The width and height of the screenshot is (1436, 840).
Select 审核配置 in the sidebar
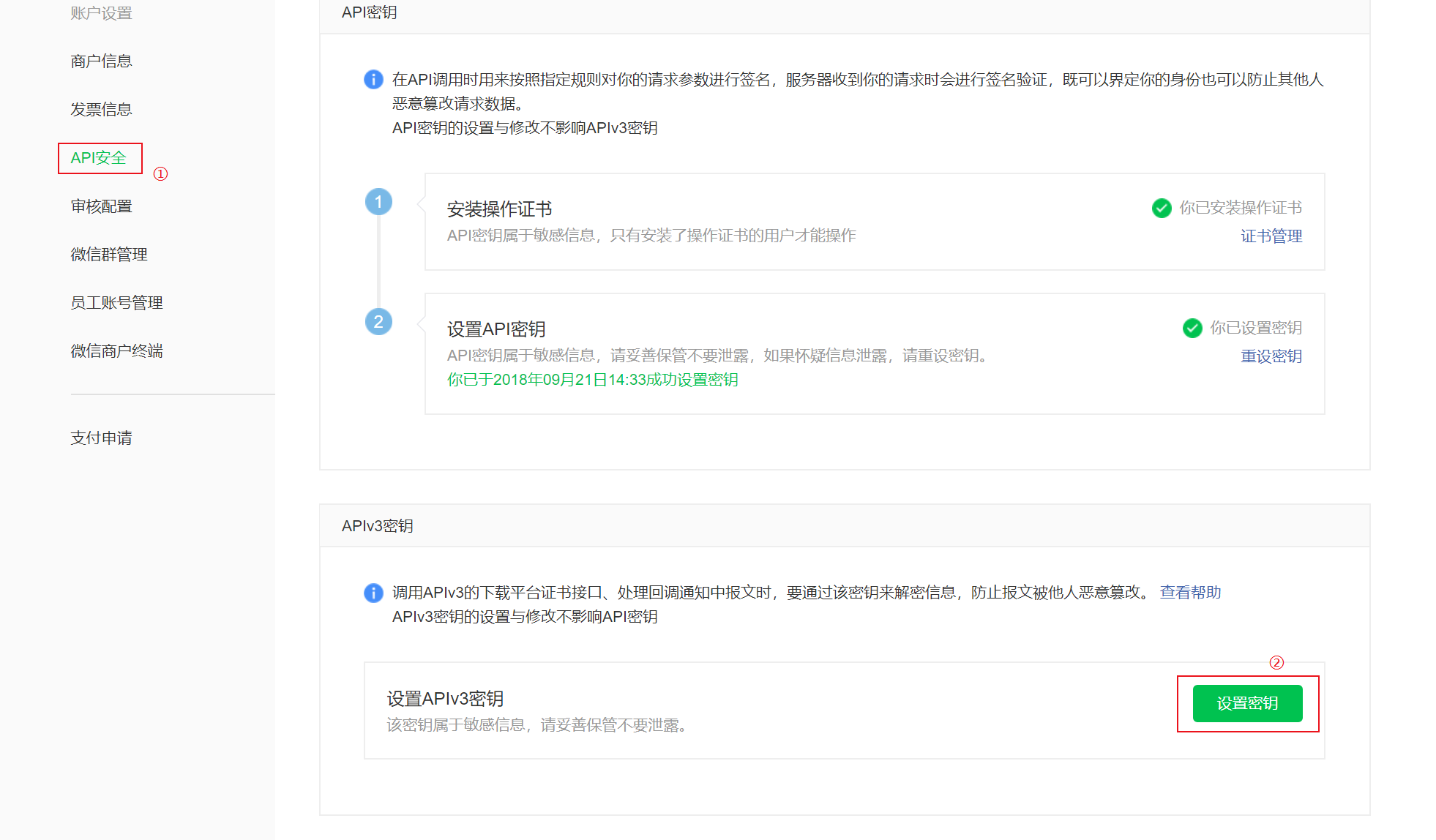[101, 206]
